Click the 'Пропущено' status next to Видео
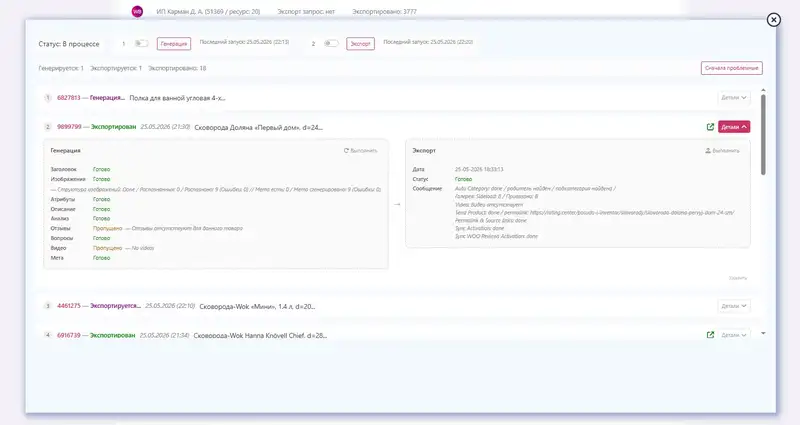Viewport: 800px width, 425px height. point(107,248)
